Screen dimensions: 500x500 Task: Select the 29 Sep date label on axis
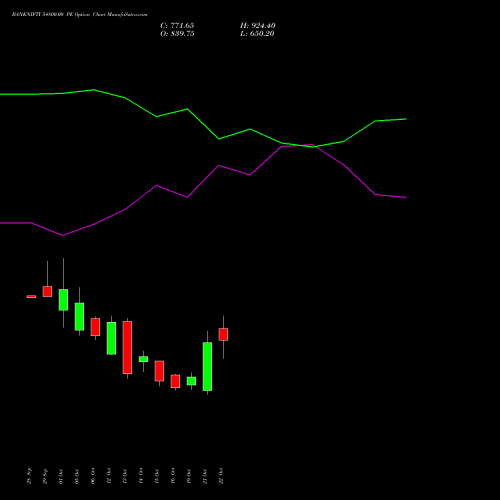[45, 476]
